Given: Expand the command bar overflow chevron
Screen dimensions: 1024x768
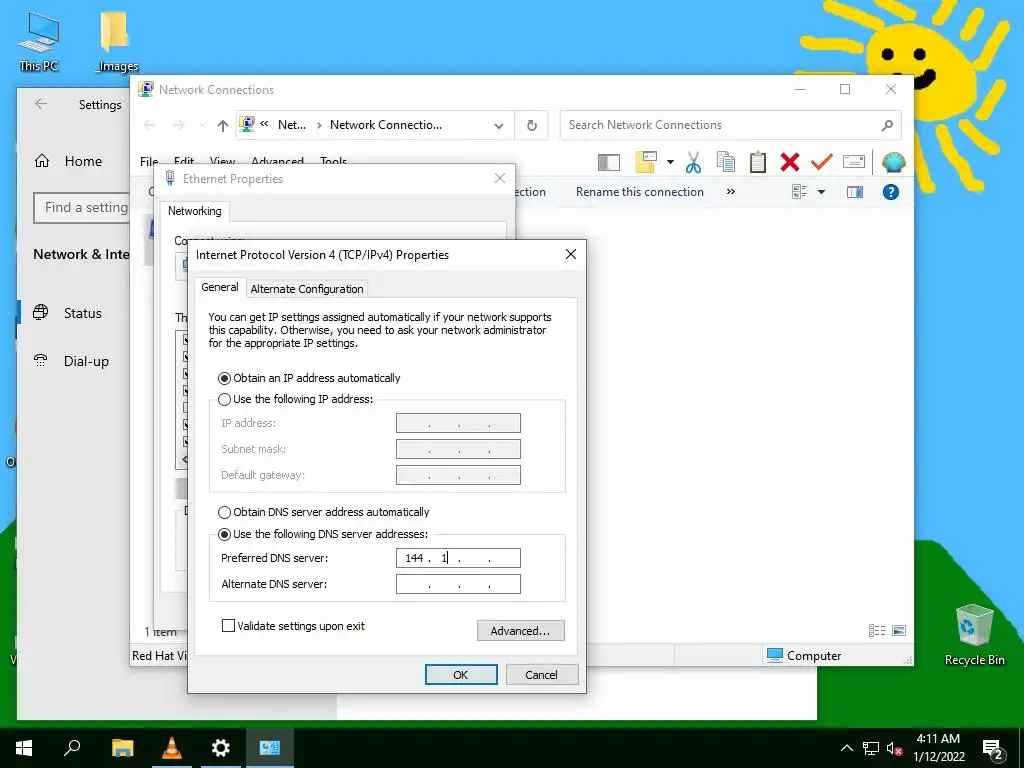Looking at the screenshot, I should (731, 192).
